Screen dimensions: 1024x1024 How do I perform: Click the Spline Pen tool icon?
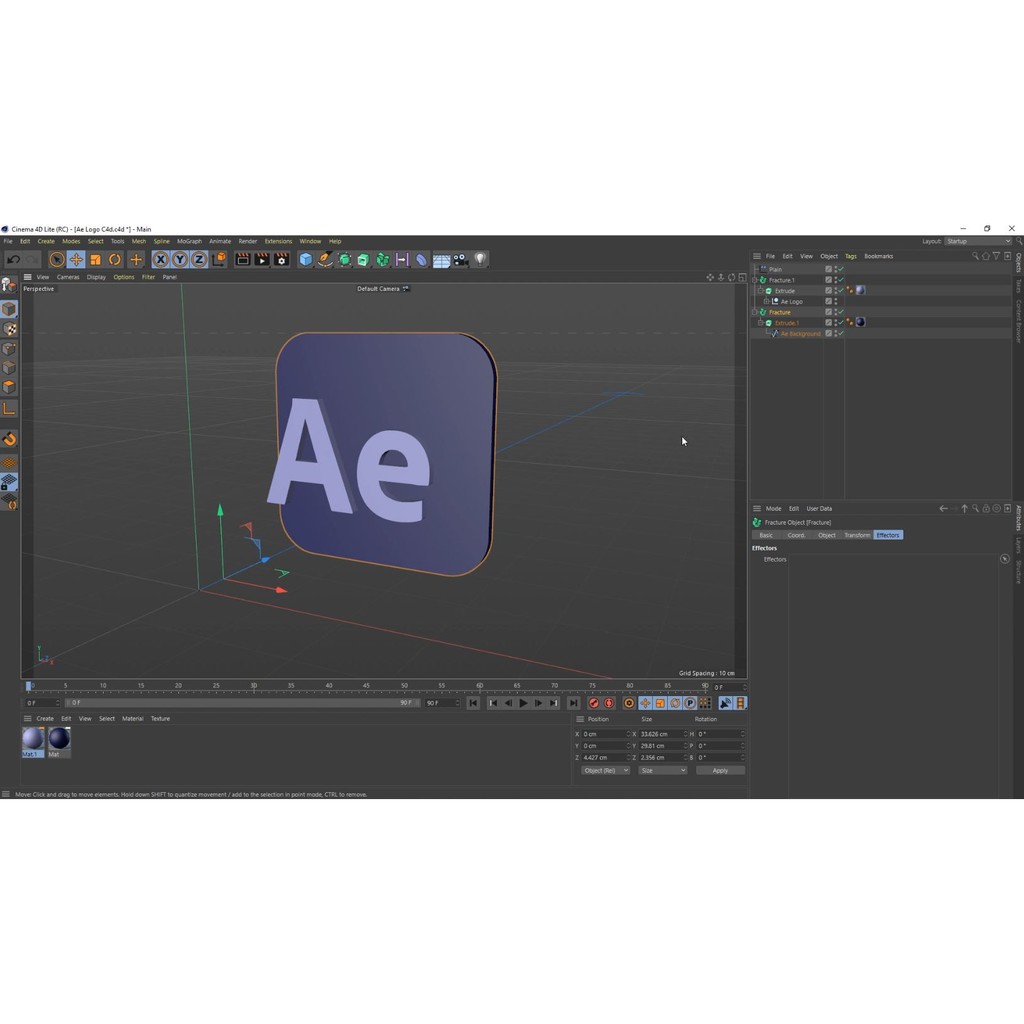click(325, 259)
